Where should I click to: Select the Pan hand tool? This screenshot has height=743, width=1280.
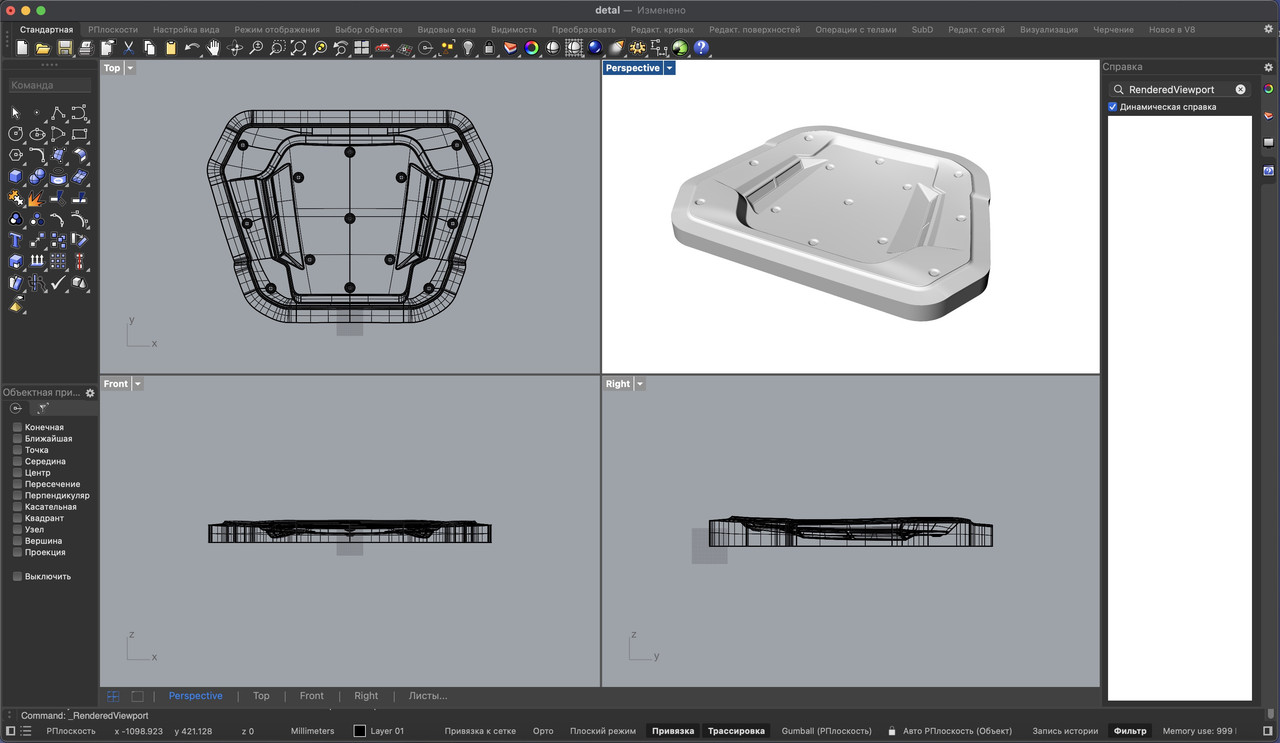pos(214,48)
